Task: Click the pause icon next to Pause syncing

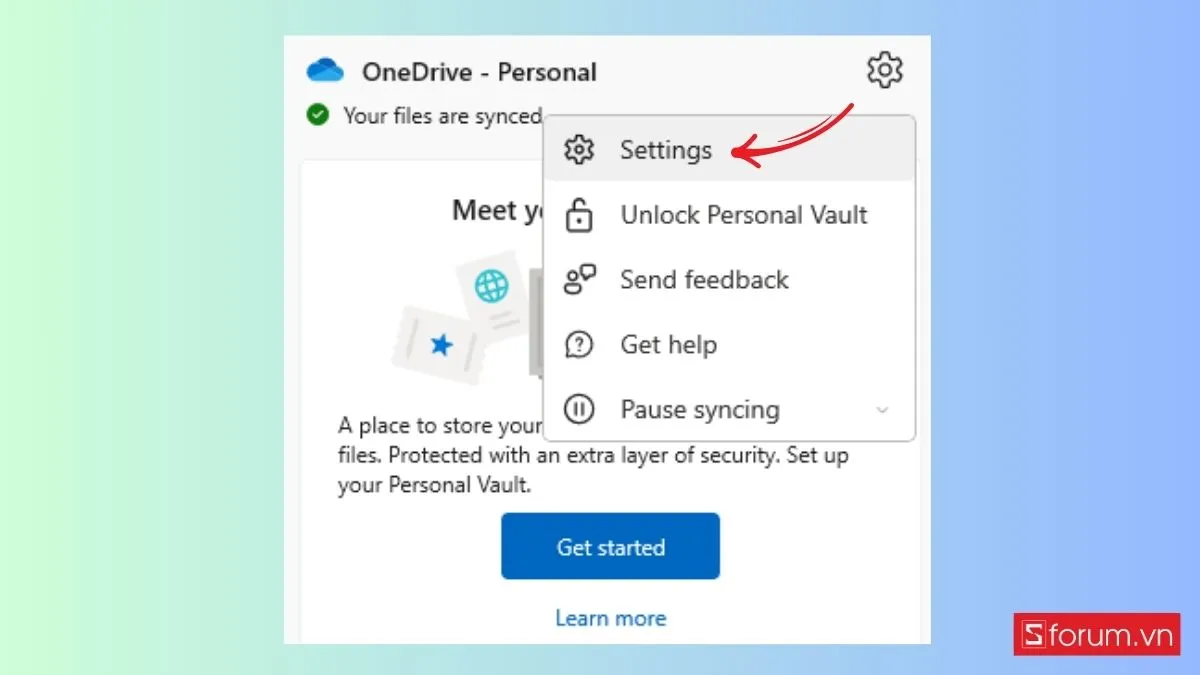Action: click(x=579, y=409)
